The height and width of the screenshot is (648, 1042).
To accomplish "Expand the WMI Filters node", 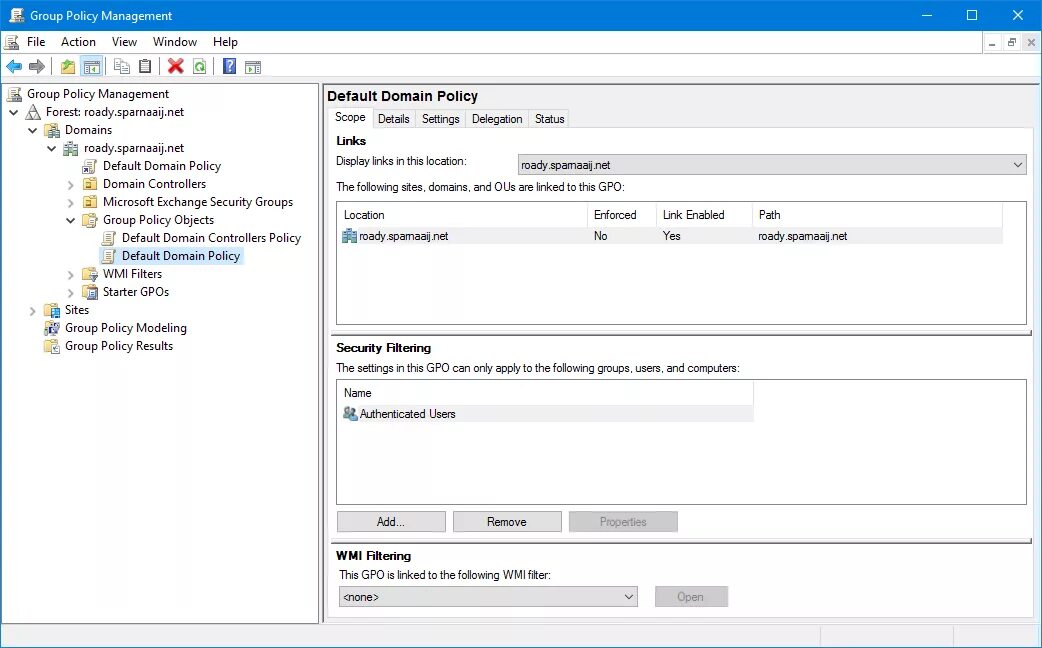I will 70,274.
